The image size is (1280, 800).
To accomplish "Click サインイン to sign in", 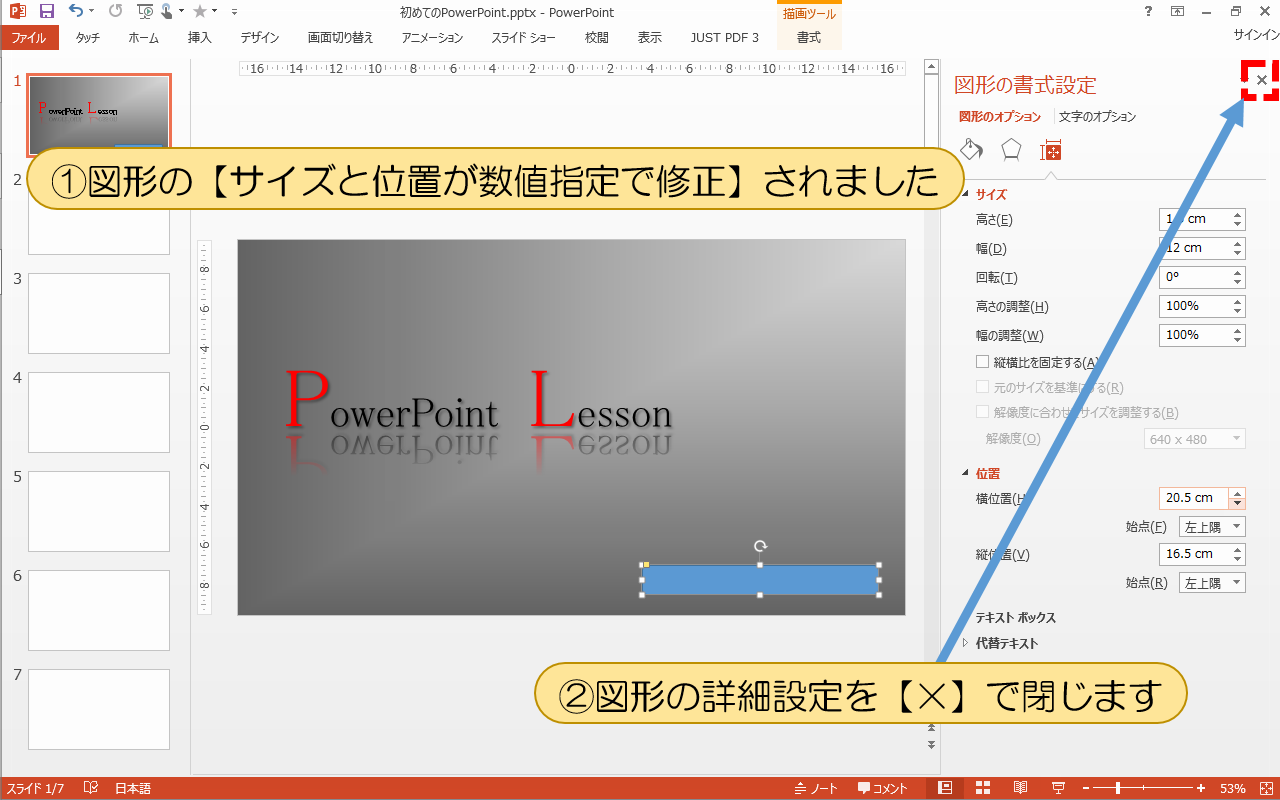I will 1256,34.
